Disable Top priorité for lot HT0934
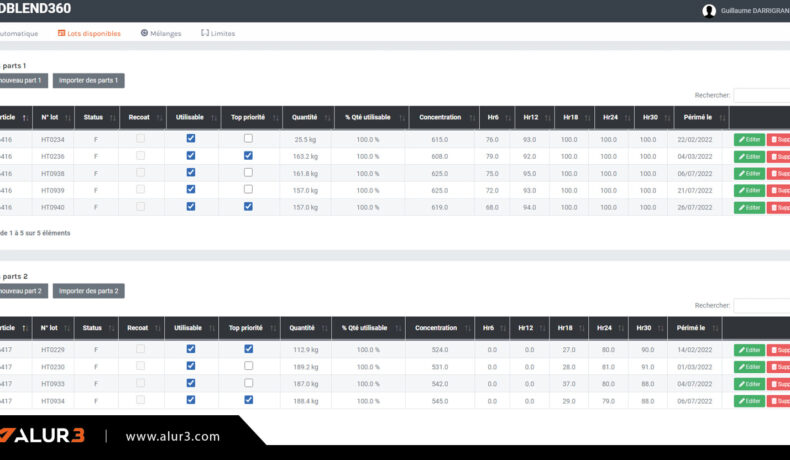790x460 pixels. [x=248, y=400]
